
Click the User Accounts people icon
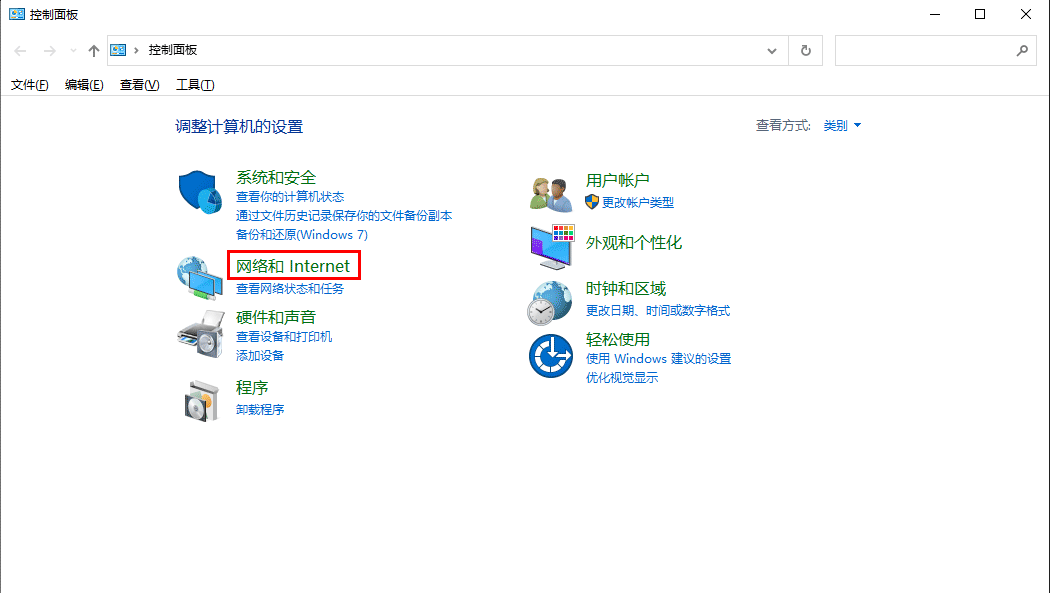tap(550, 193)
